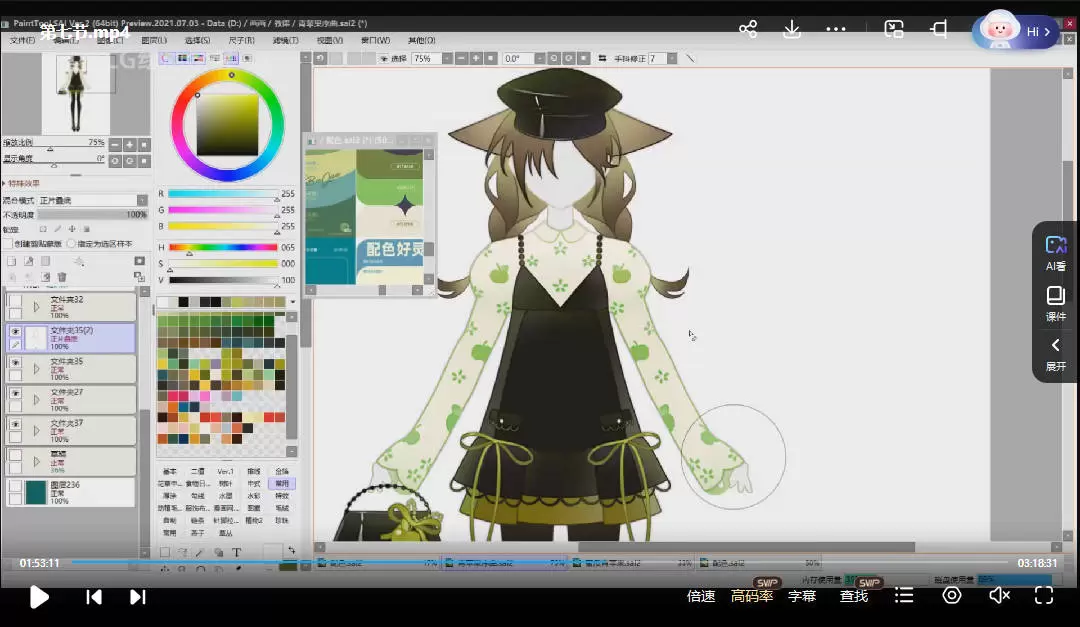Image resolution: width=1080 pixels, height=627 pixels.
Task: Click the circular target icon in player bar
Action: pos(952,595)
